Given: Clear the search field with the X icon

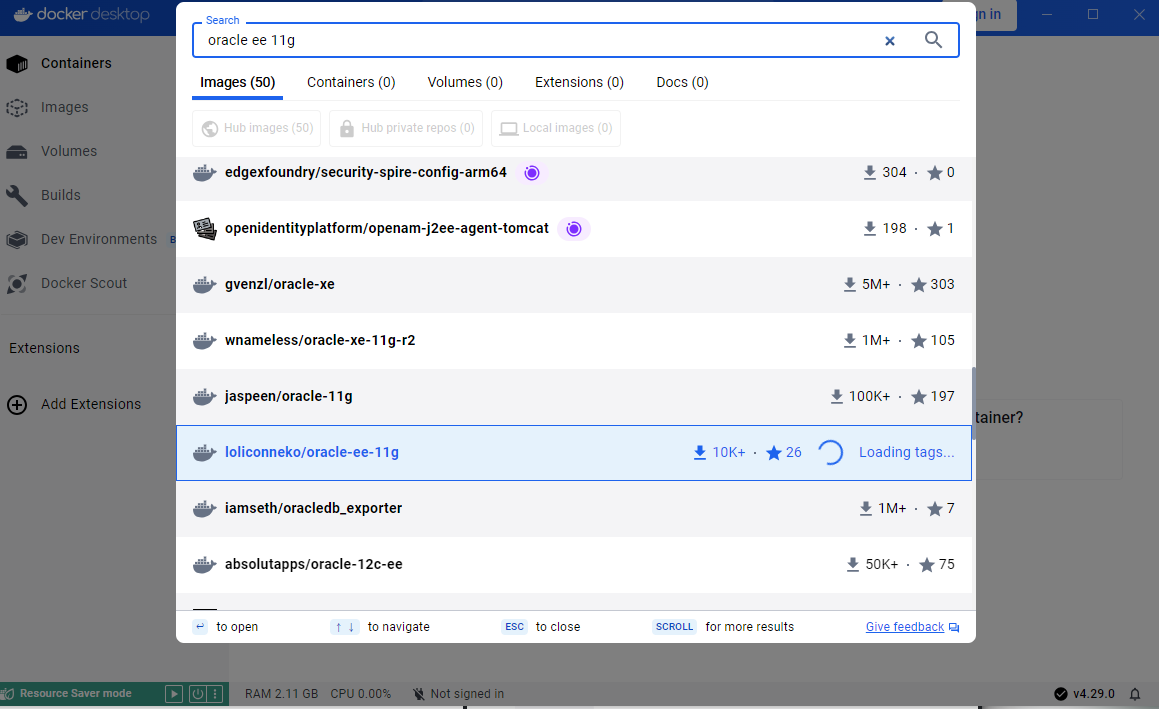Looking at the screenshot, I should 890,41.
